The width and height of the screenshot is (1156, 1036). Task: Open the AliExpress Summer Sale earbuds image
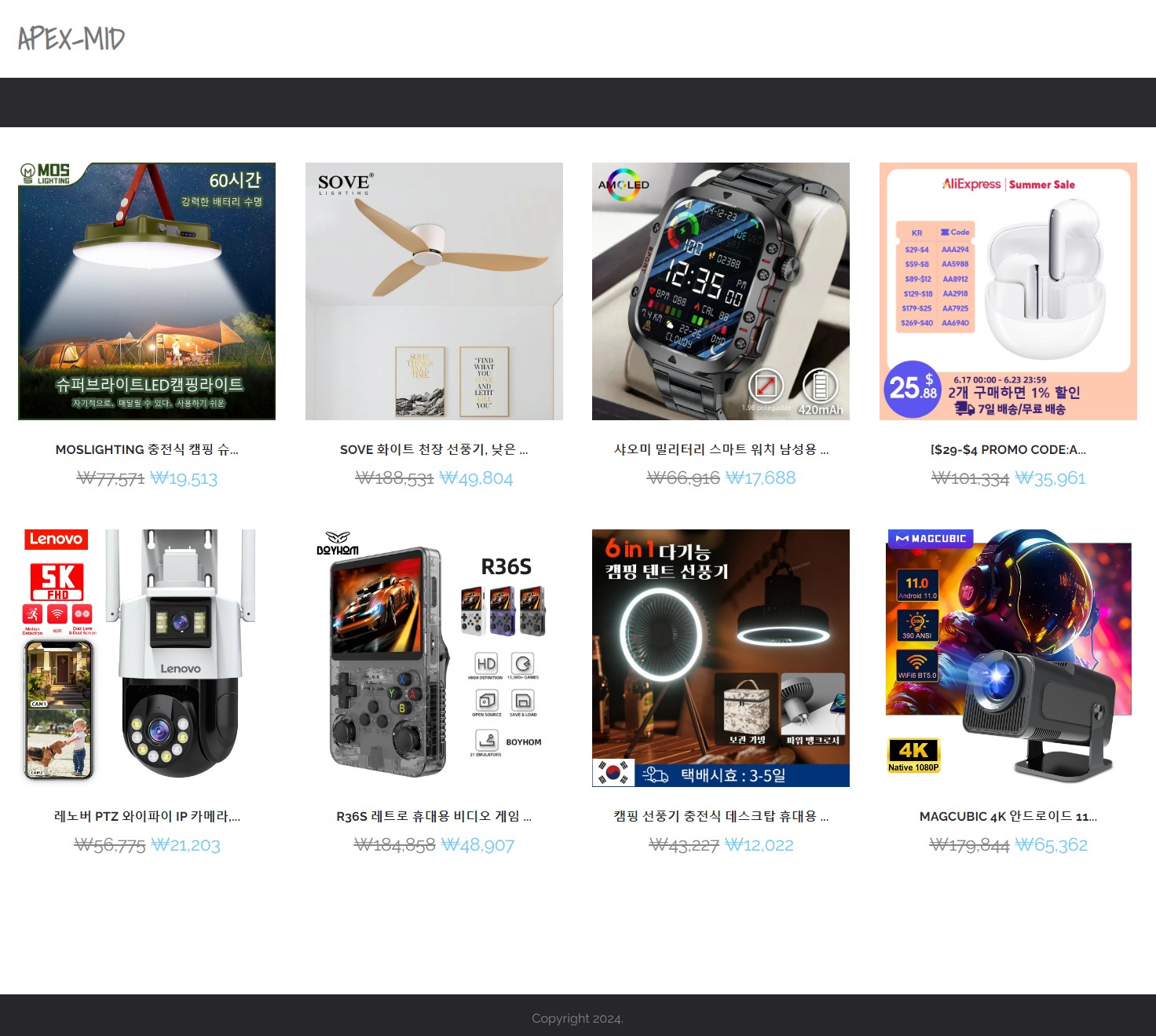(1008, 291)
